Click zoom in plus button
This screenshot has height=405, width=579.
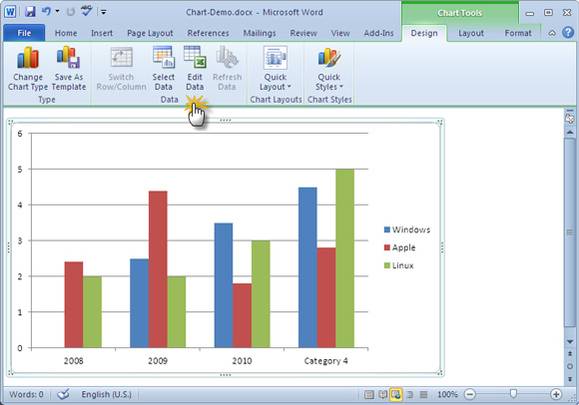556,394
